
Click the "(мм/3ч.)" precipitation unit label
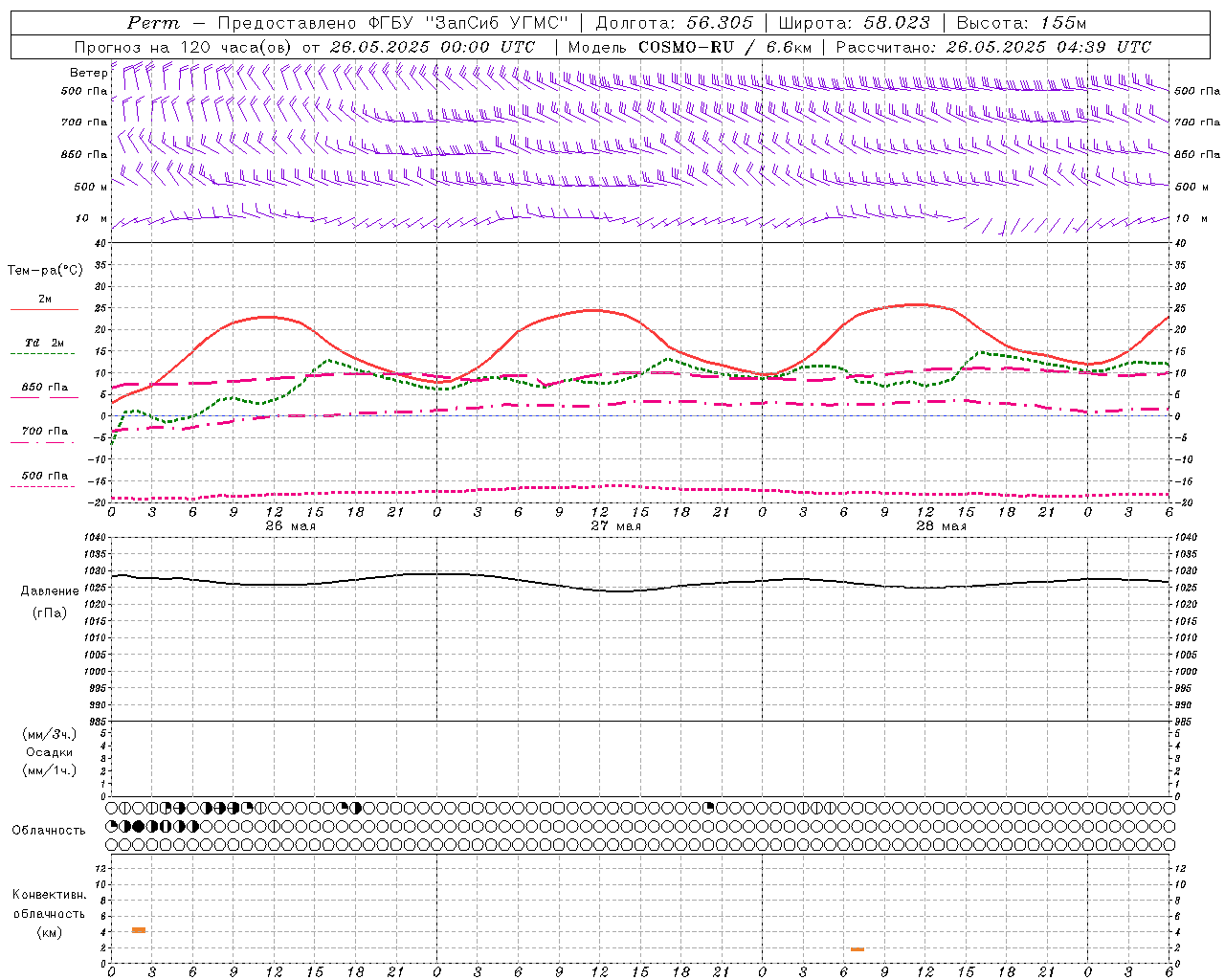click(50, 734)
